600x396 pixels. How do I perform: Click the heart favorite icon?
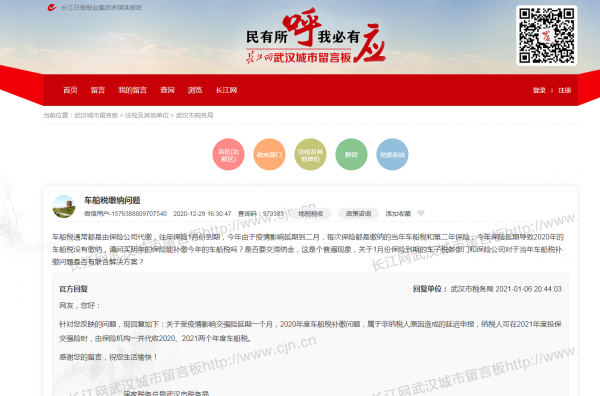tap(421, 213)
